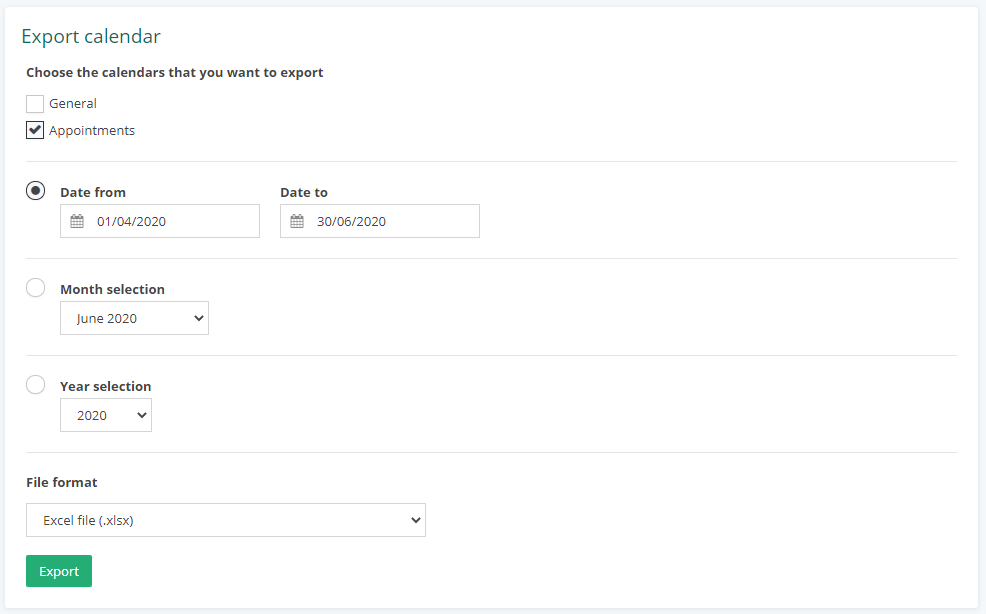
Task: Select the Date from radio button
Action: click(x=35, y=191)
